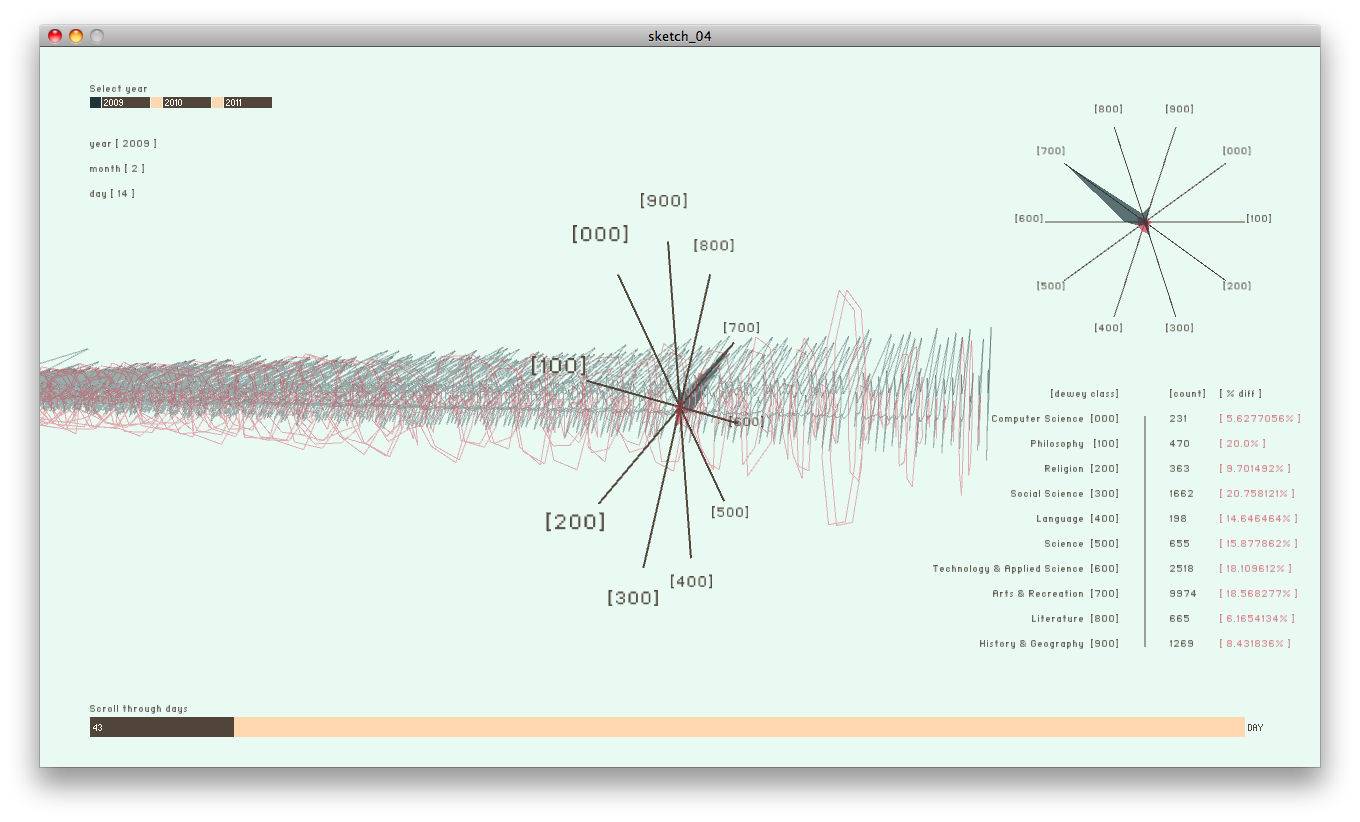The height and width of the screenshot is (822, 1360).
Task: Minimize the window with the yellow button
Action: [76, 36]
